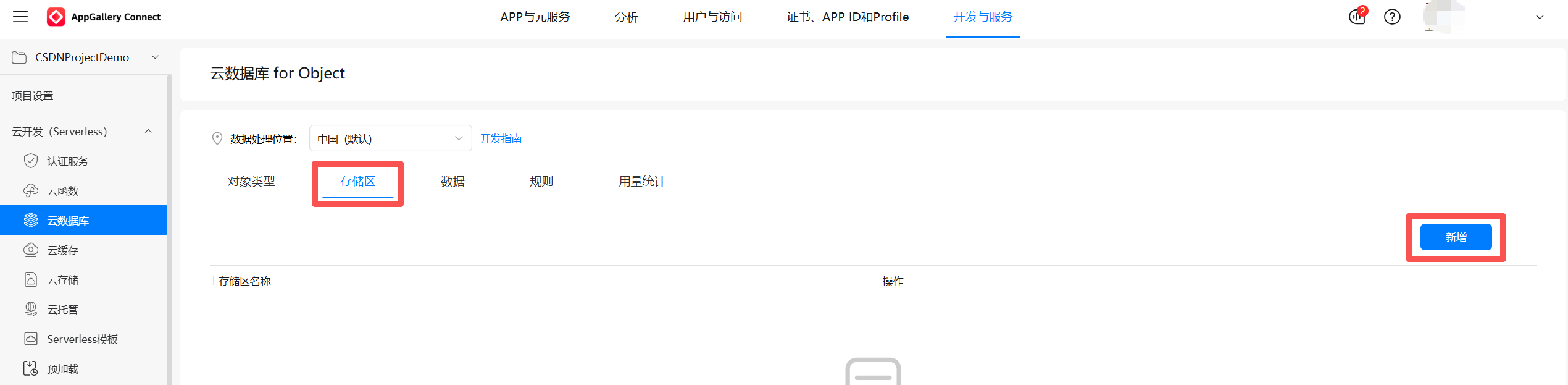Switch to the 对象类型 tab
The image size is (1568, 385).
pyautogui.click(x=251, y=181)
